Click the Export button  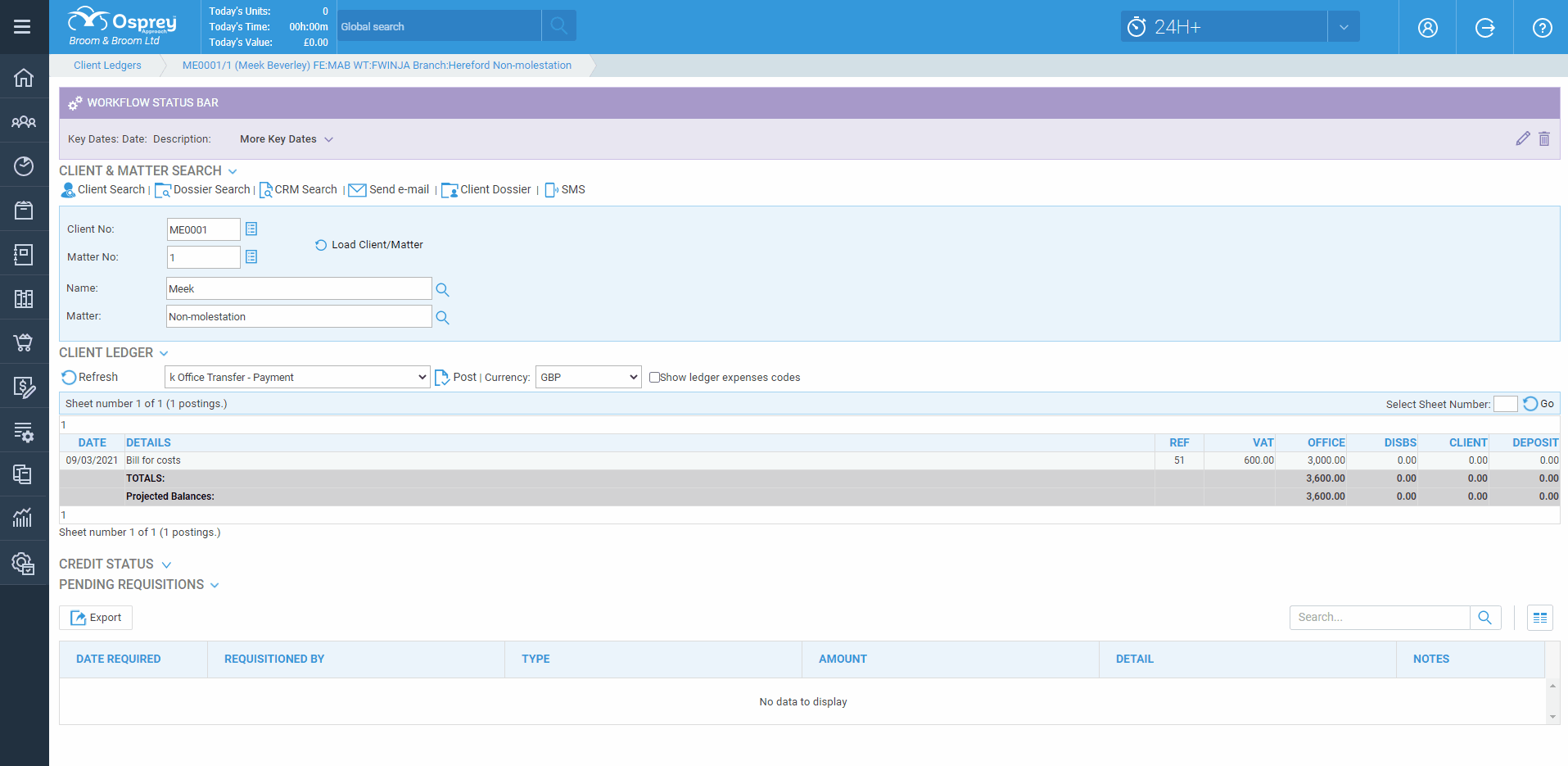[x=96, y=618]
